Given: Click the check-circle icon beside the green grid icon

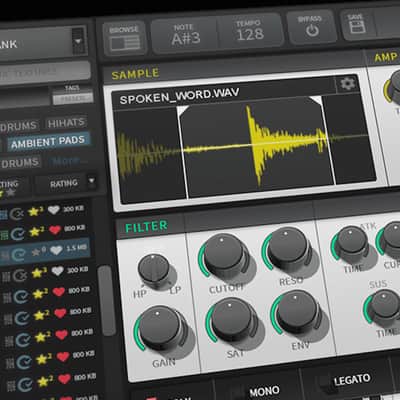Looking at the screenshot, I should pyautogui.click(x=17, y=234).
